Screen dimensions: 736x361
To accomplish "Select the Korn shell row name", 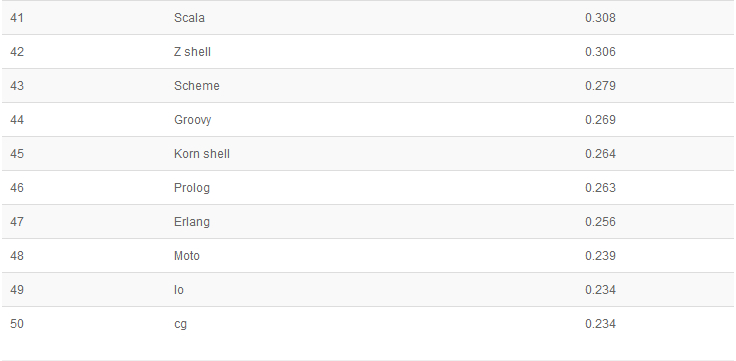I will click(x=202, y=154).
